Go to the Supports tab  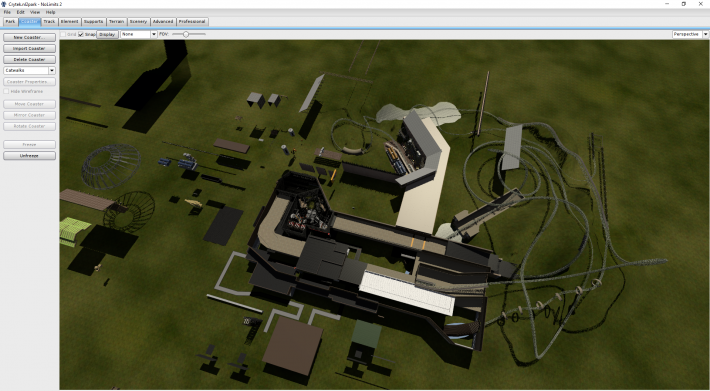pyautogui.click(x=93, y=21)
